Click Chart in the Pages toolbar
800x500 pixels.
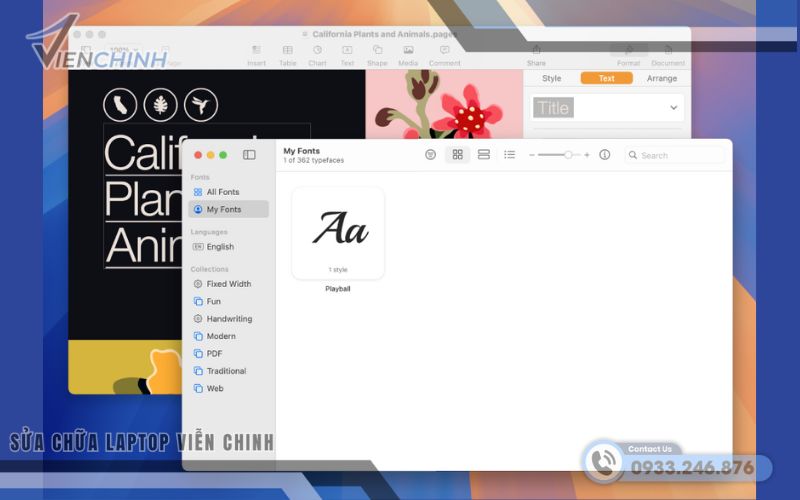tap(317, 56)
